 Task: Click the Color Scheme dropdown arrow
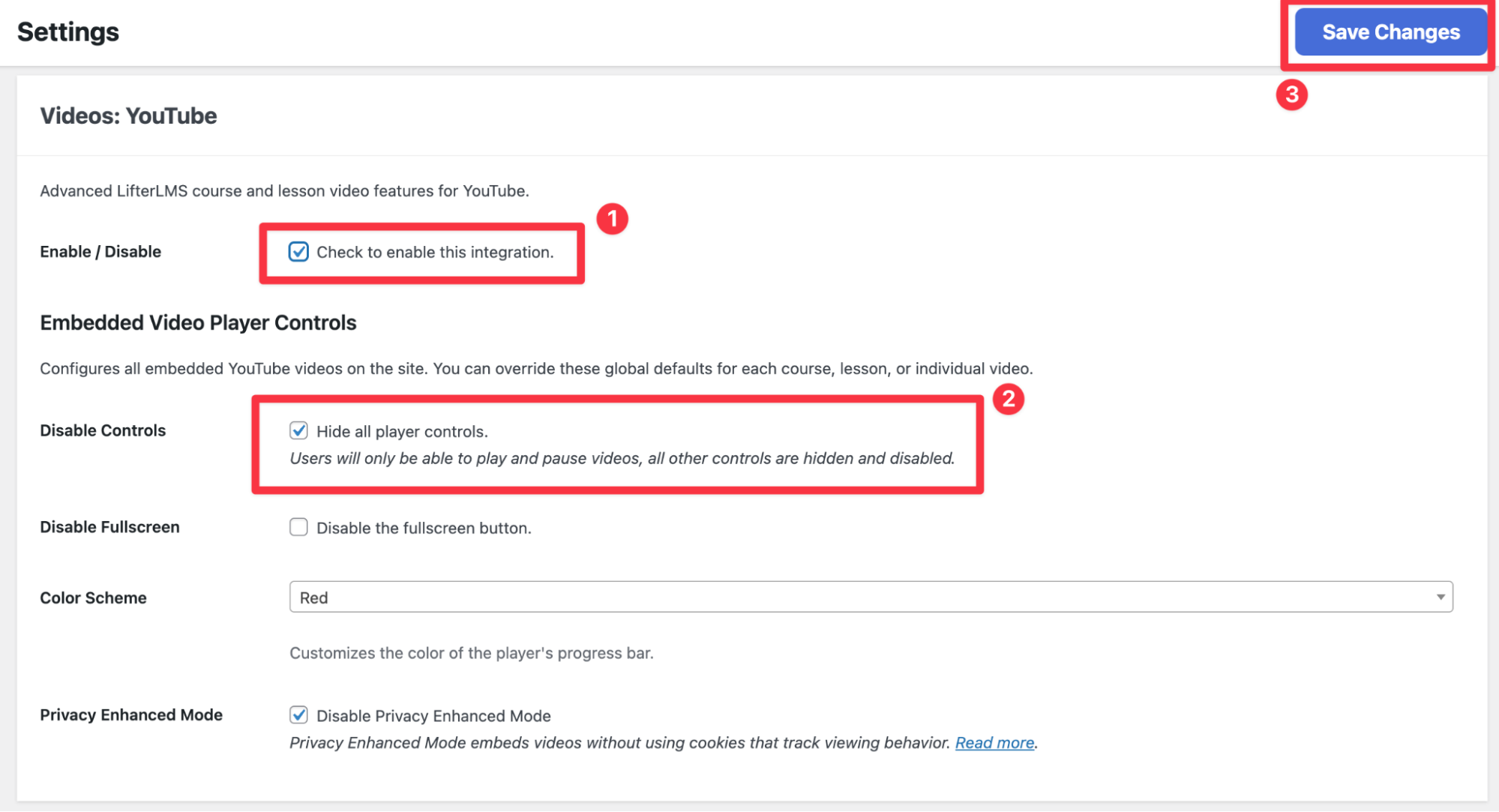pyautogui.click(x=1440, y=597)
